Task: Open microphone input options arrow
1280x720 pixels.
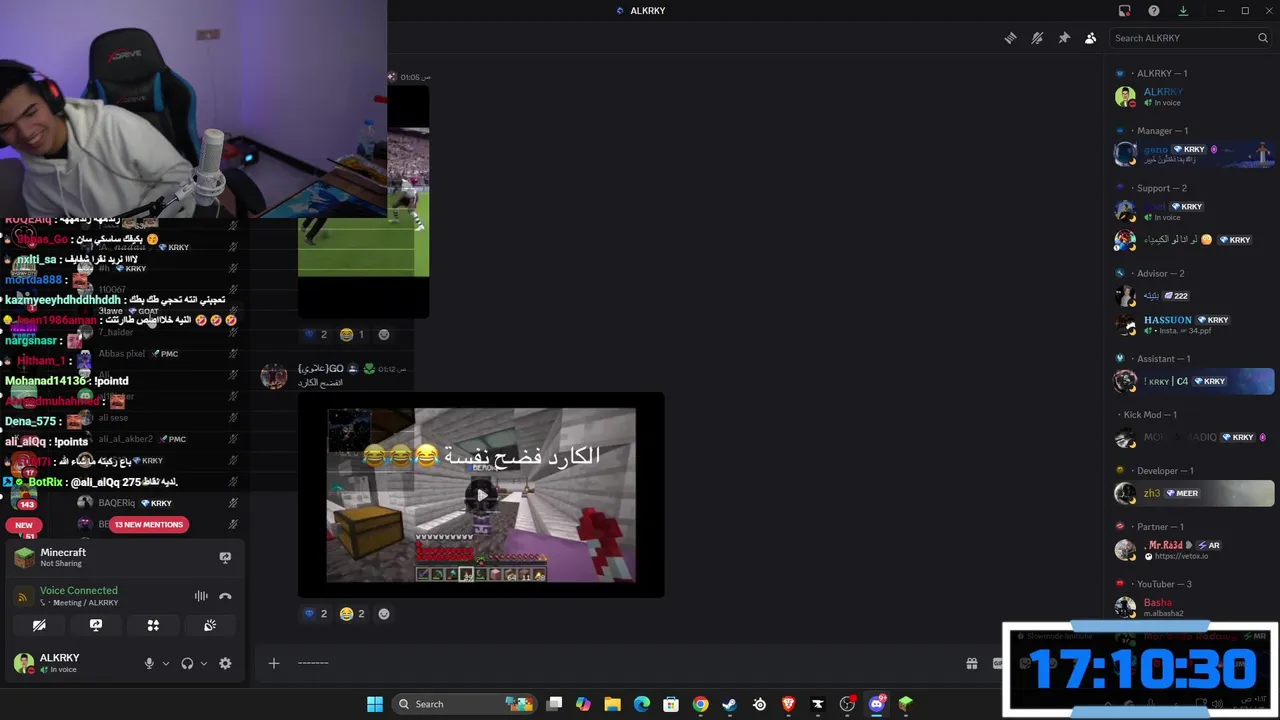Action: point(166,663)
